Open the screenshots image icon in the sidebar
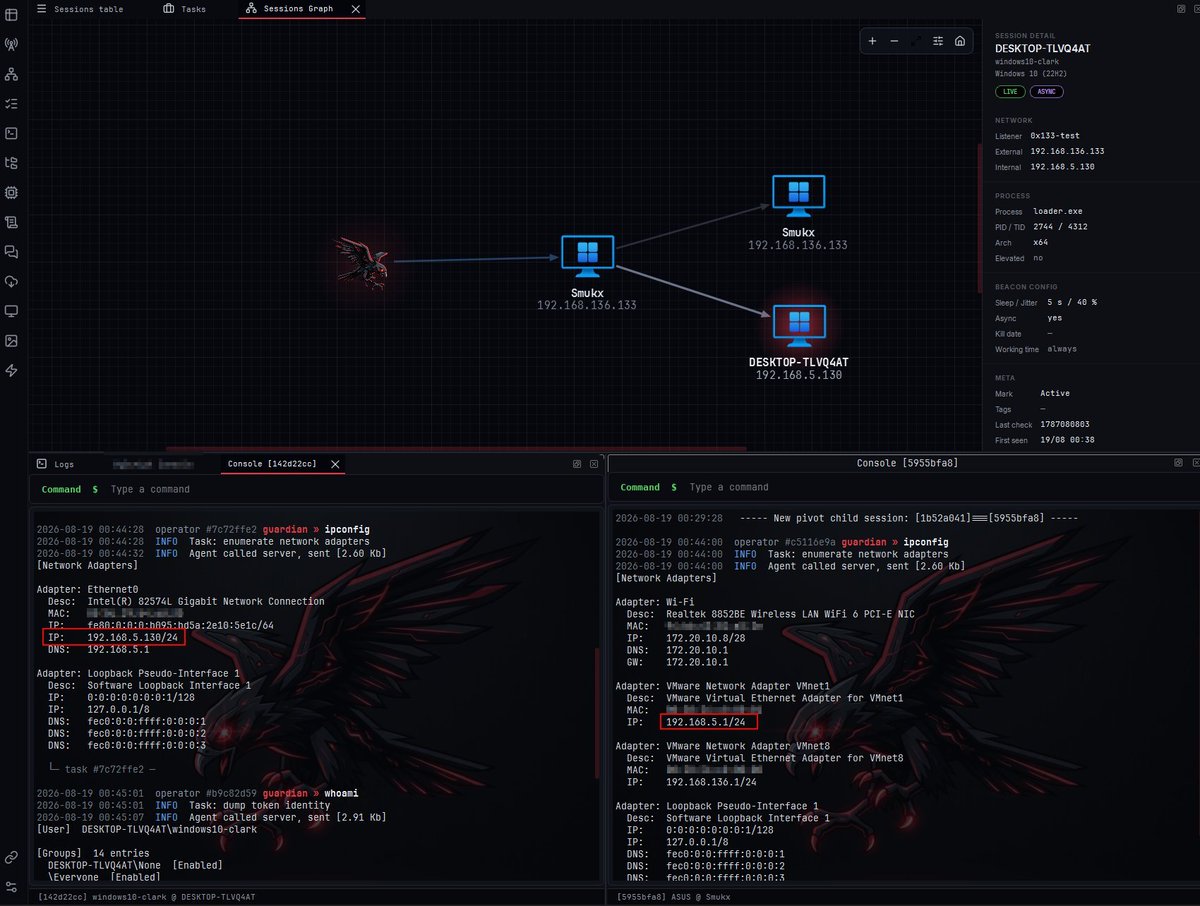Screen dimensions: 1200x906 (12, 340)
